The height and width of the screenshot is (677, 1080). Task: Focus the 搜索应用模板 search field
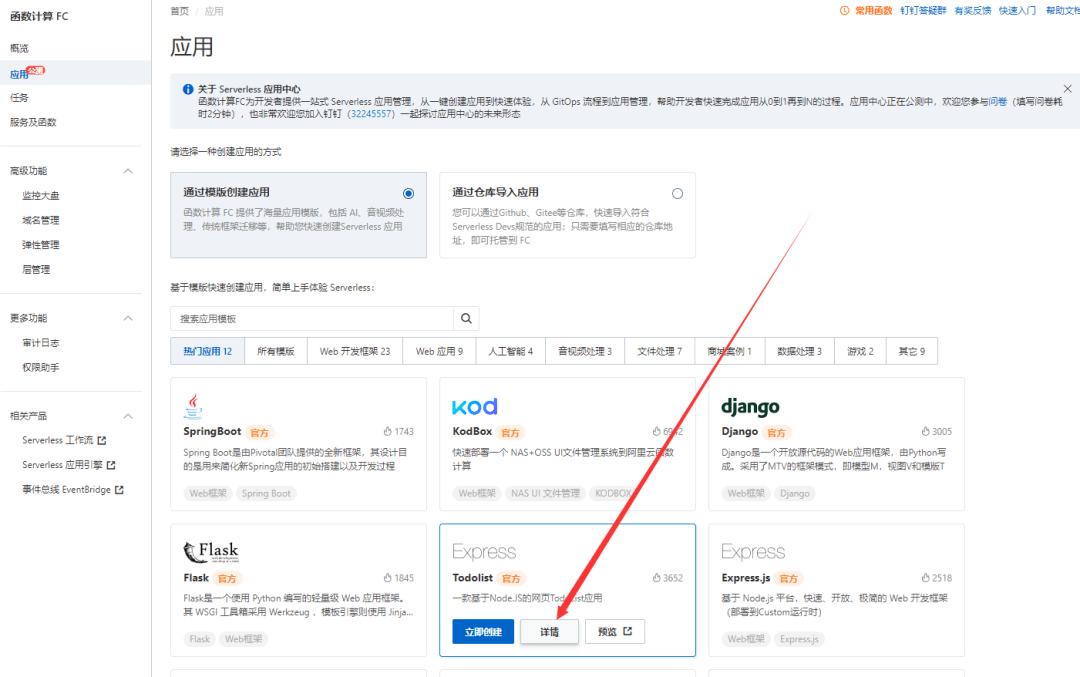click(311, 318)
